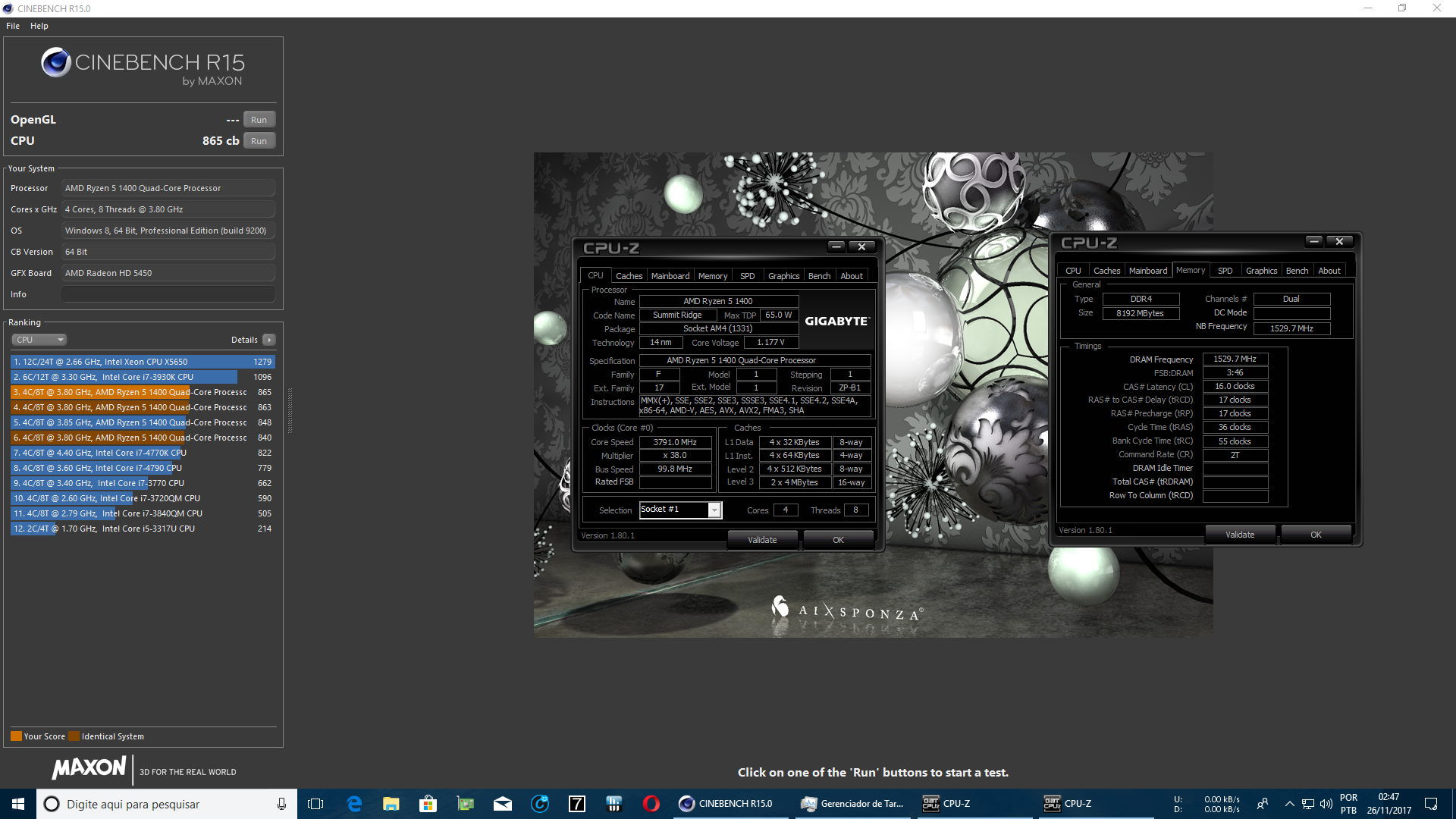This screenshot has height=819, width=1456.
Task: Open volume control in system tray
Action: (x=1326, y=804)
